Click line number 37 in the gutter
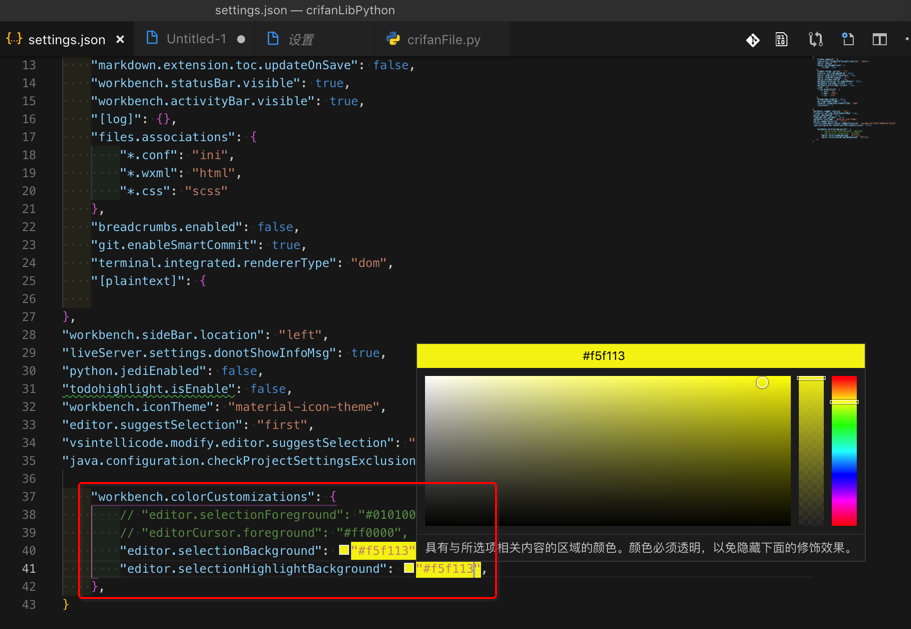Viewport: 911px width, 629px height. click(29, 497)
